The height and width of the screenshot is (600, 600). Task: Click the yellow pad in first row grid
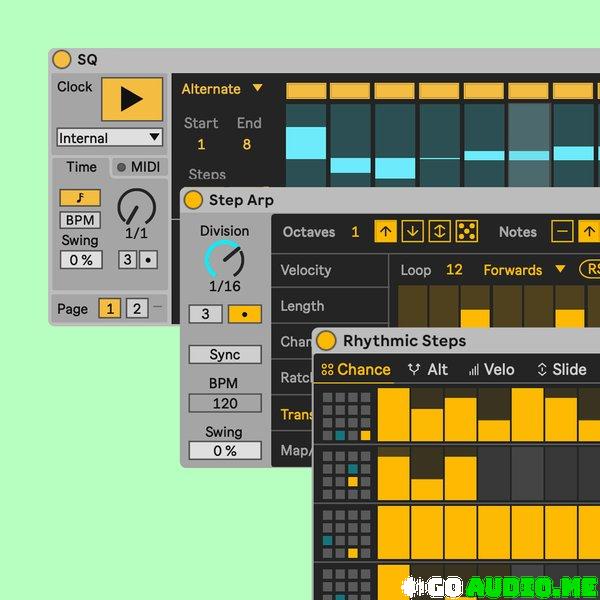(365, 435)
